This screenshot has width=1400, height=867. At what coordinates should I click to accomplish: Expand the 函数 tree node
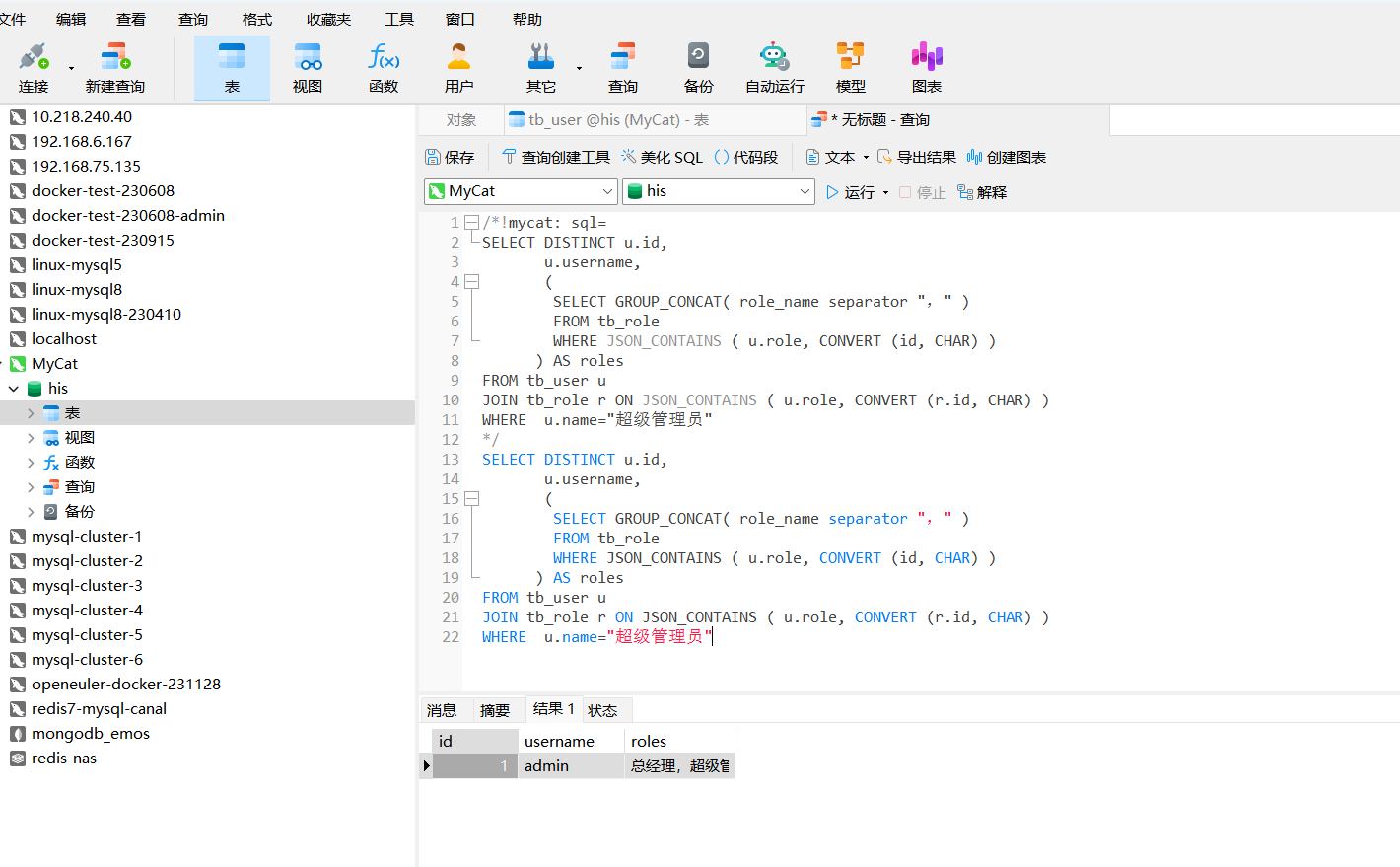(x=31, y=463)
